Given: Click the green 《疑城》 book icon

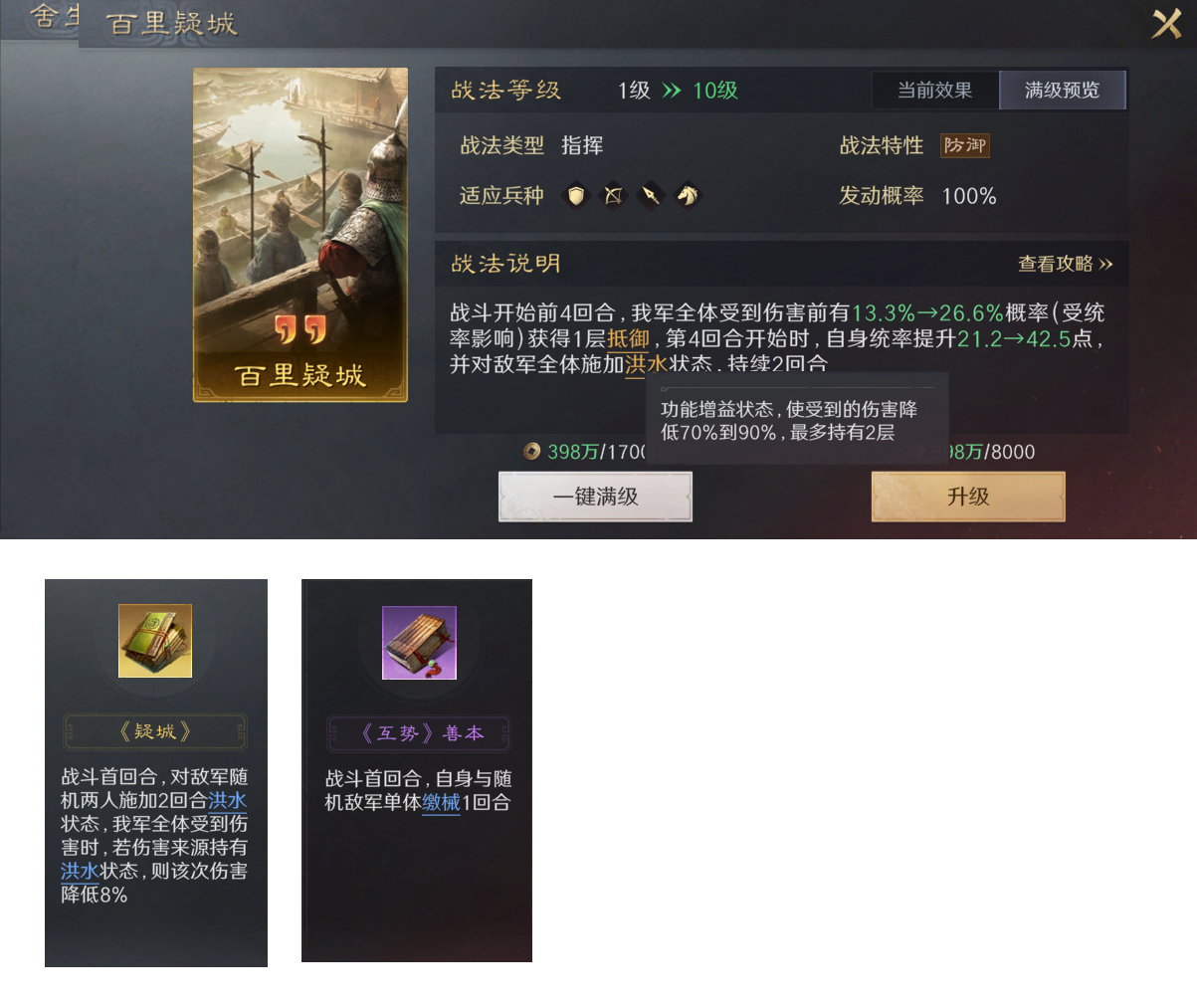Looking at the screenshot, I should click(x=155, y=641).
